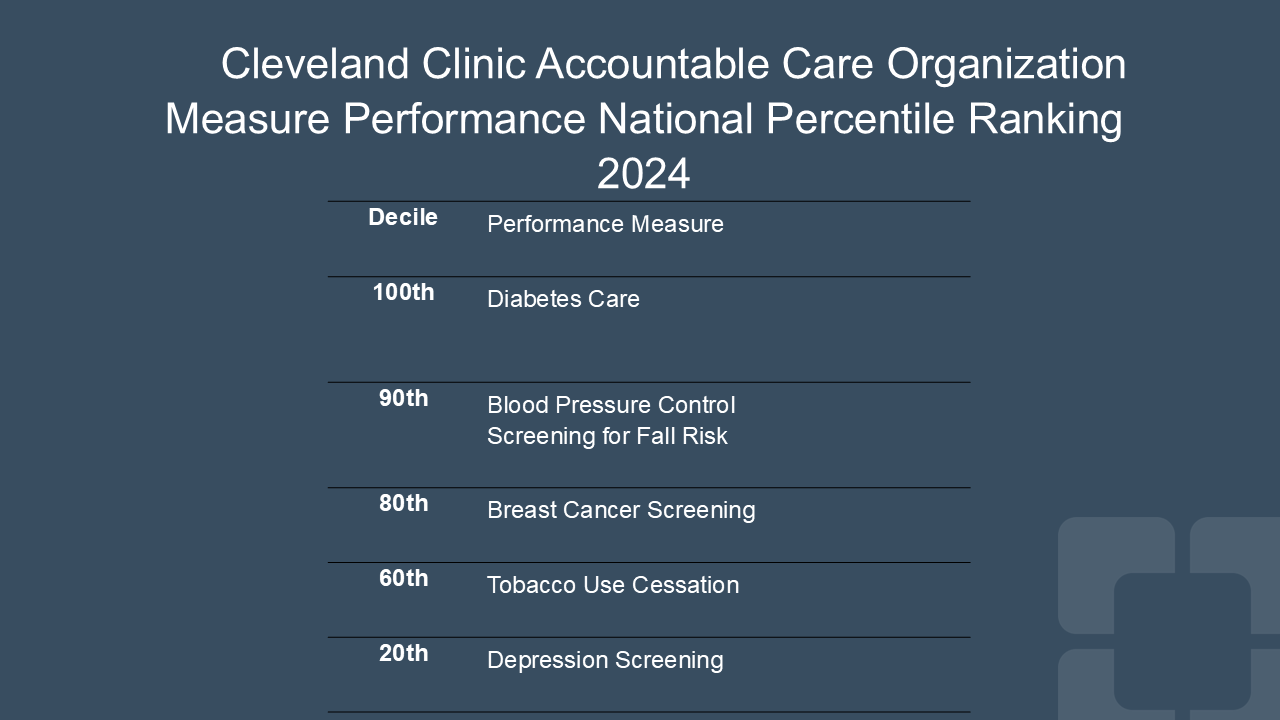Select the 90th decile cell
1280x720 pixels.
click(403, 398)
